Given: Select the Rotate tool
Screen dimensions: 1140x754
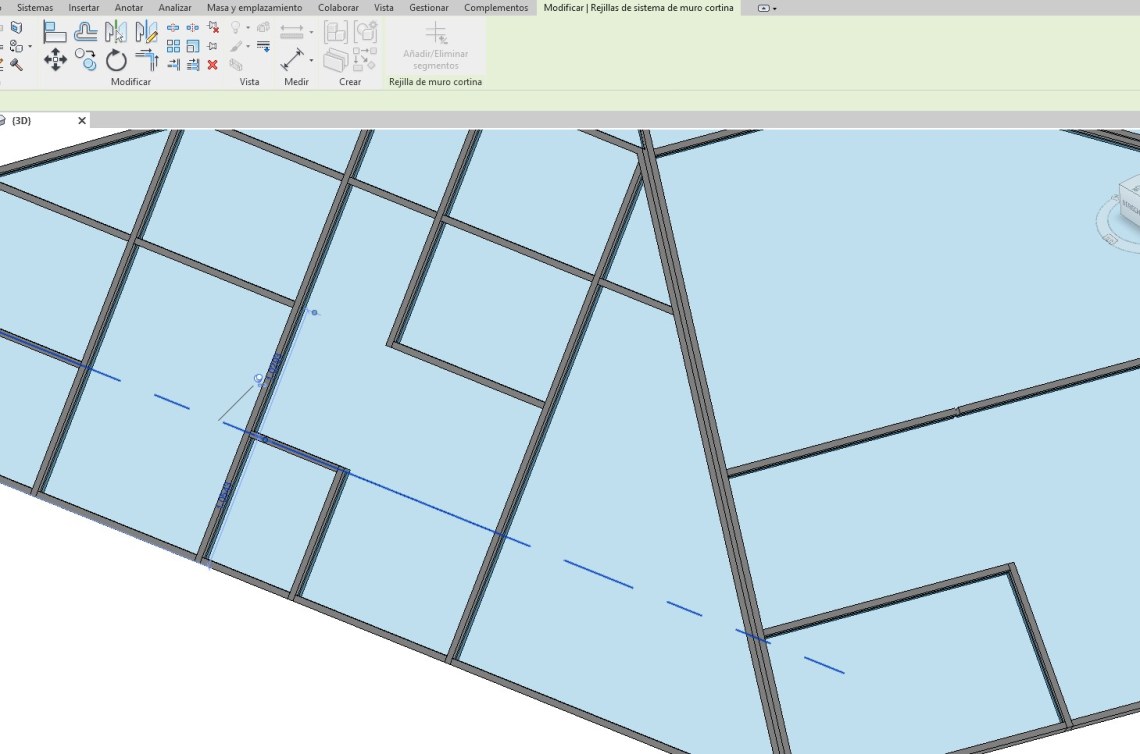Looking at the screenshot, I should tap(116, 61).
